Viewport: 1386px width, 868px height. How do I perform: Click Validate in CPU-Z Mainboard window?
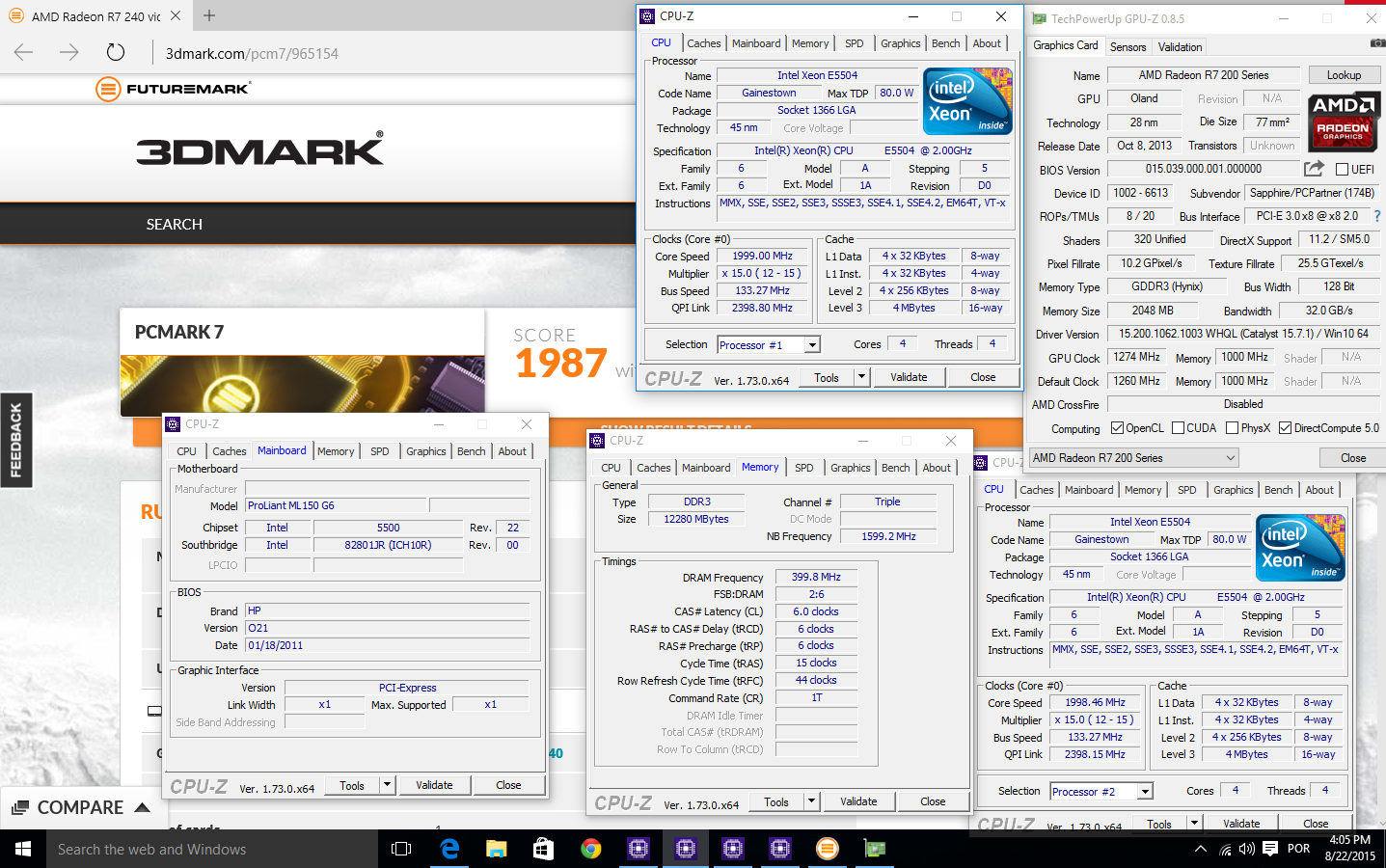tap(434, 785)
